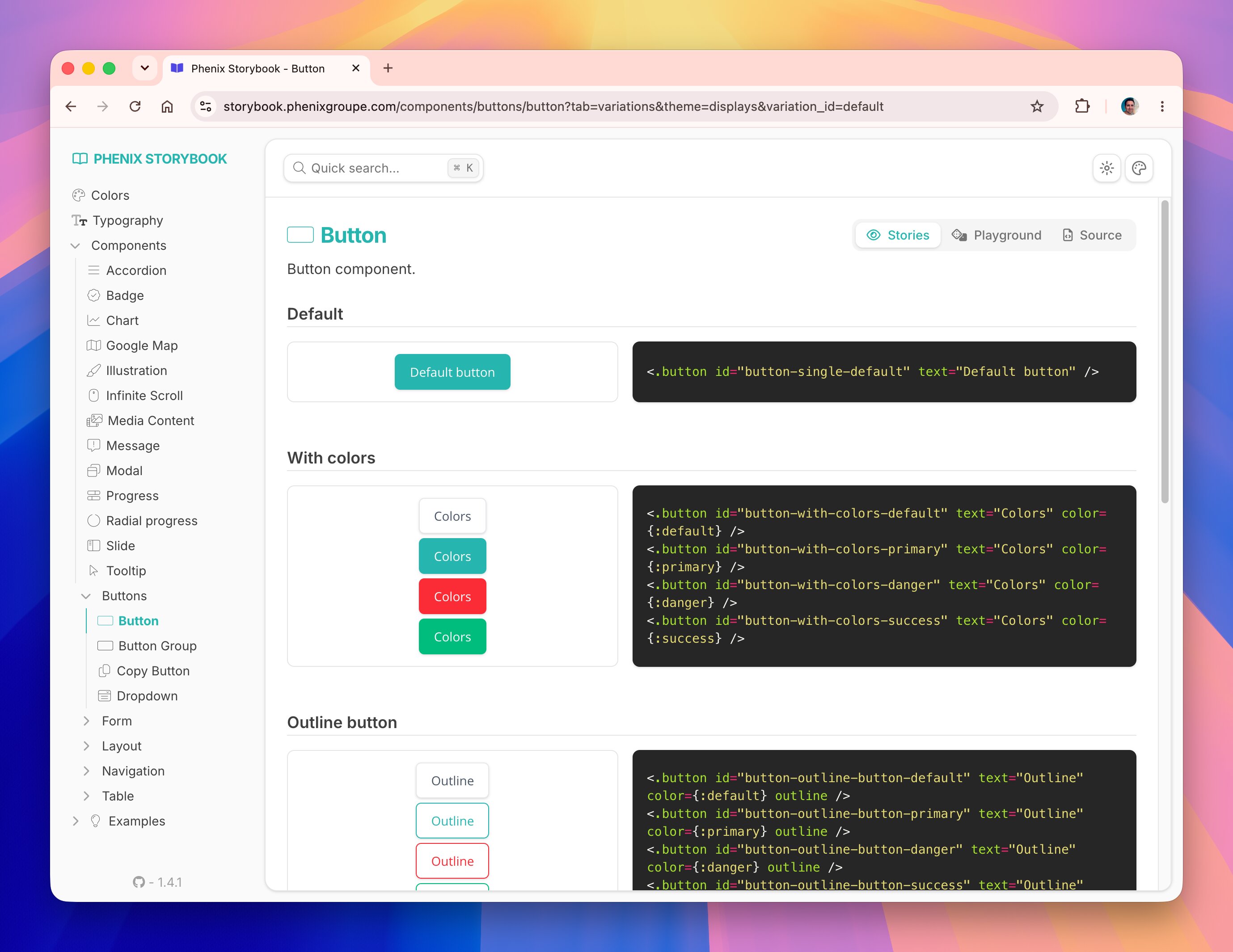The width and height of the screenshot is (1233, 952).
Task: Click the red danger Colors button
Action: pyautogui.click(x=452, y=597)
